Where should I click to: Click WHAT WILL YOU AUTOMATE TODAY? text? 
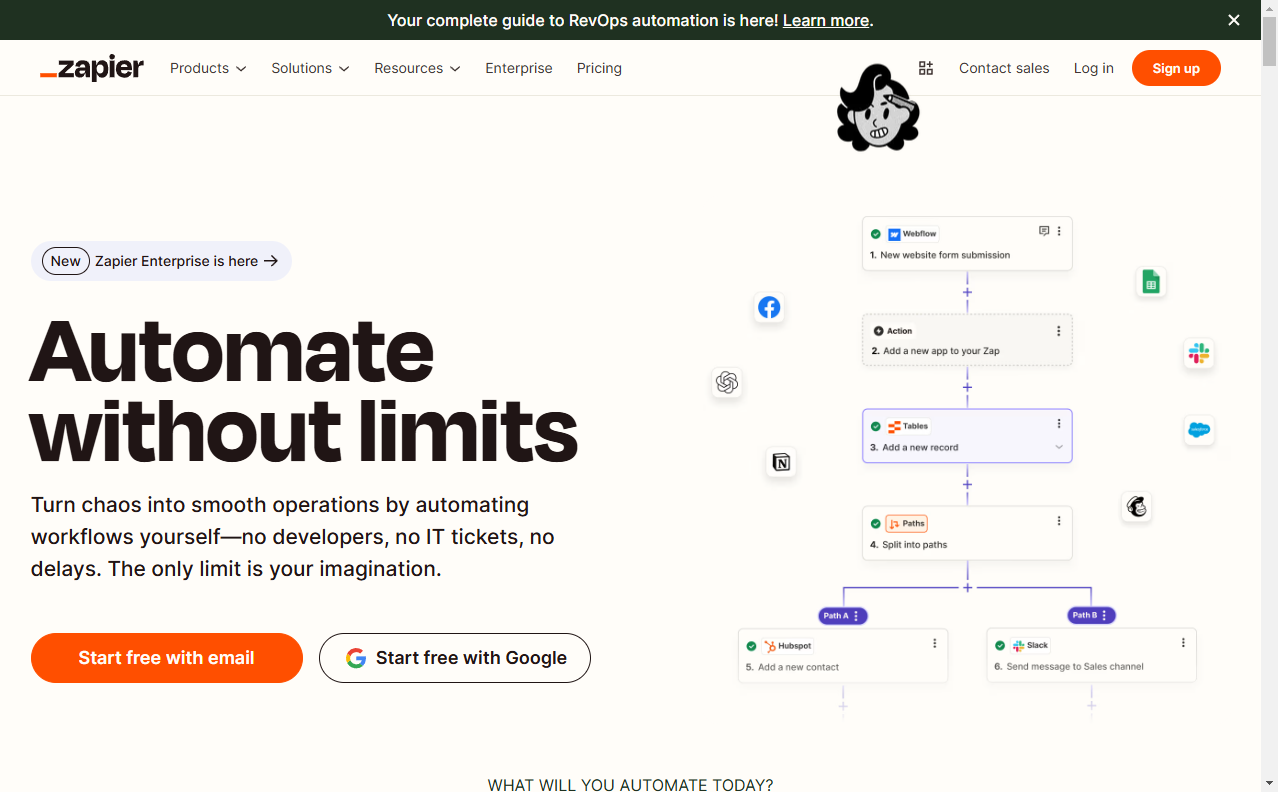[x=630, y=785]
